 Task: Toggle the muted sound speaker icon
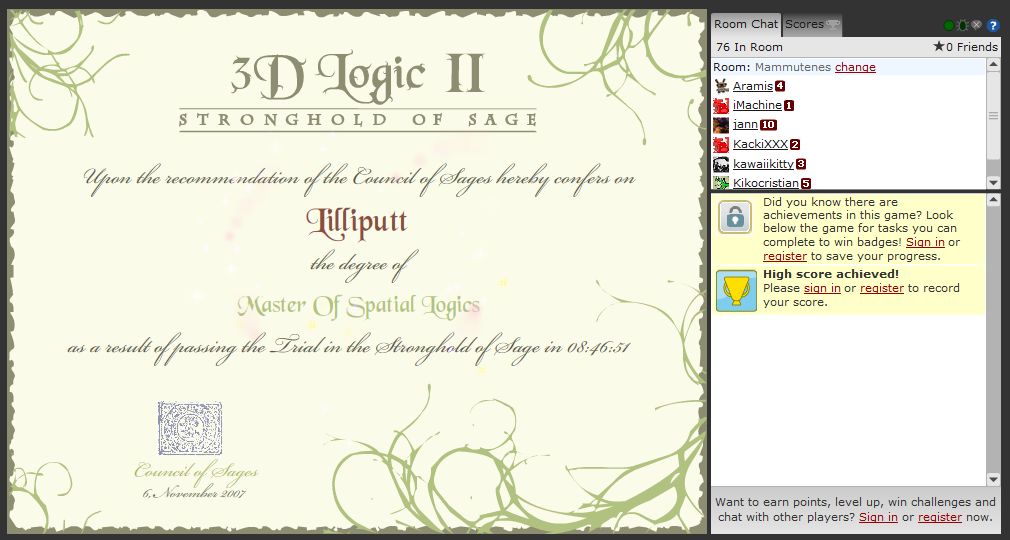pos(977,25)
